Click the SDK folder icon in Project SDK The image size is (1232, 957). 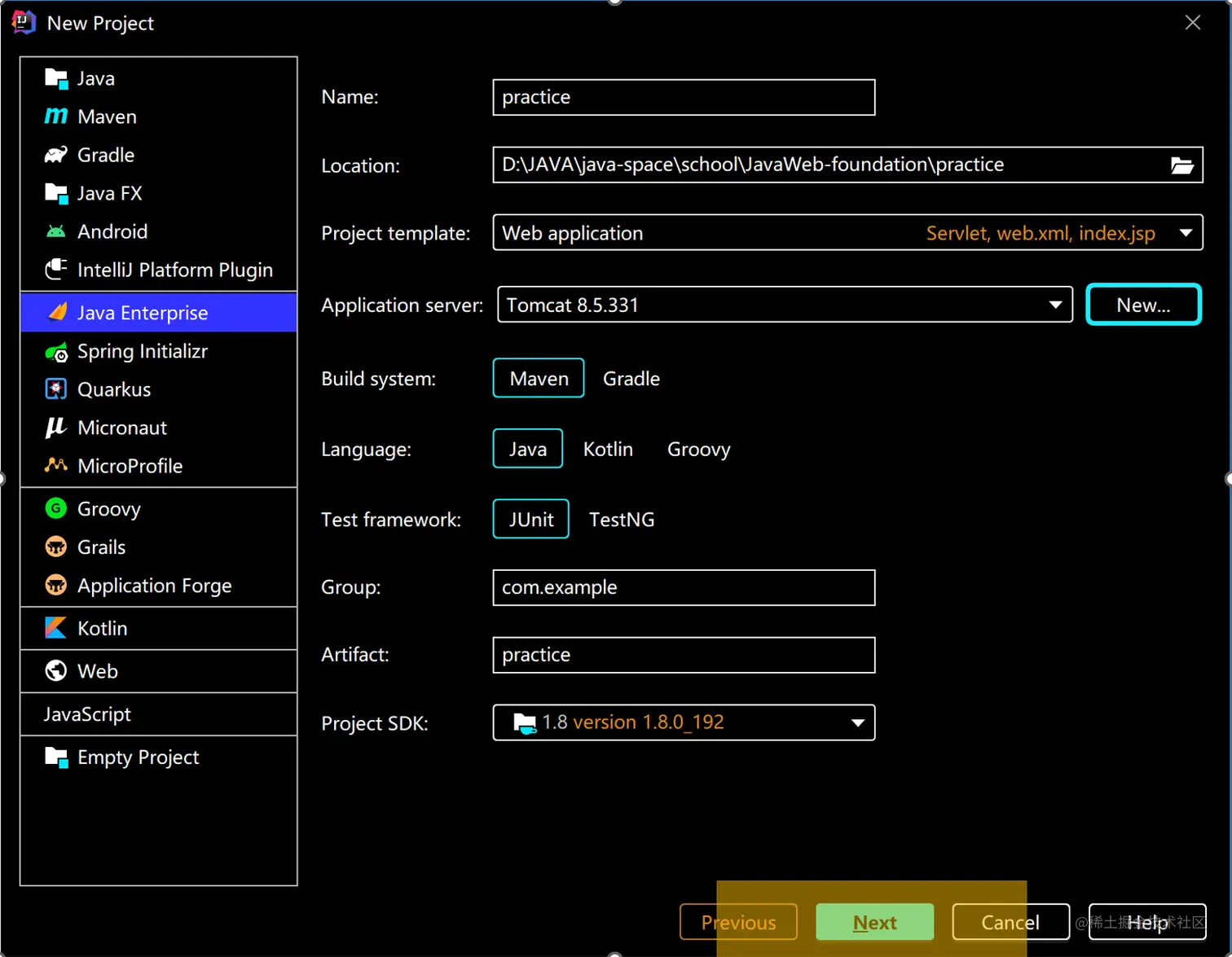pos(524,722)
